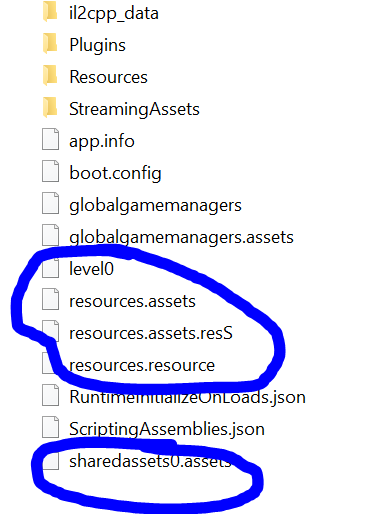Click the boot.config file name
The width and height of the screenshot is (392, 514).
coord(115,173)
